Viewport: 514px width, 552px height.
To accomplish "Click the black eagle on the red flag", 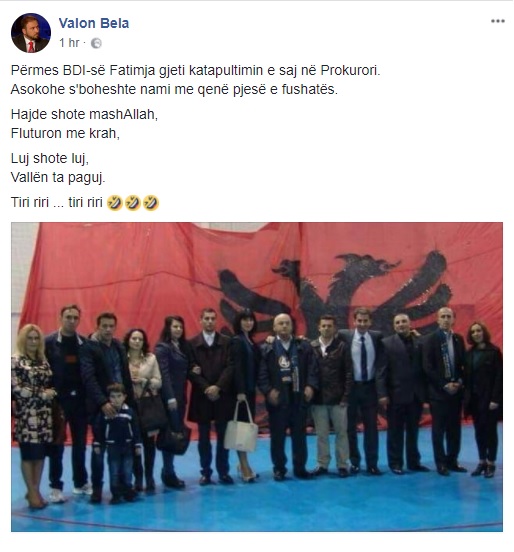I will (334, 292).
